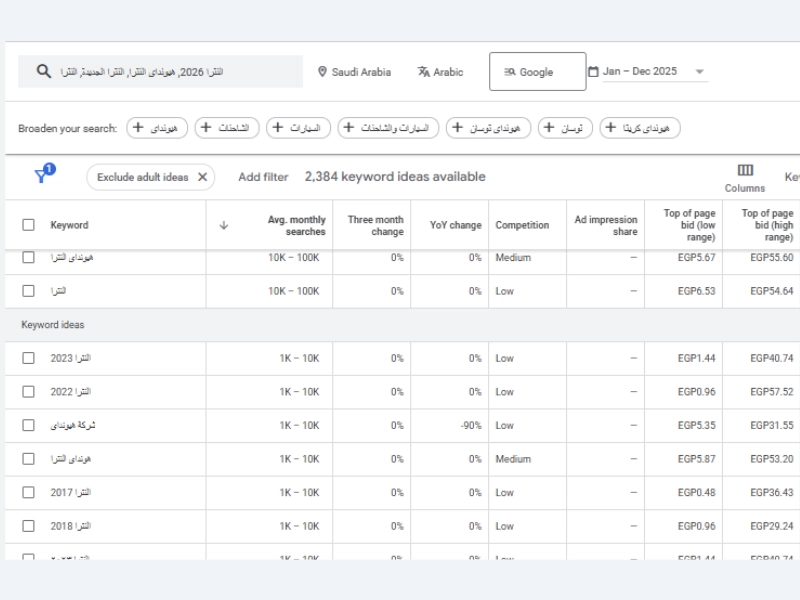Add the هيونداي كريتا broaden-search chip
The width and height of the screenshot is (800, 600).
[640, 128]
